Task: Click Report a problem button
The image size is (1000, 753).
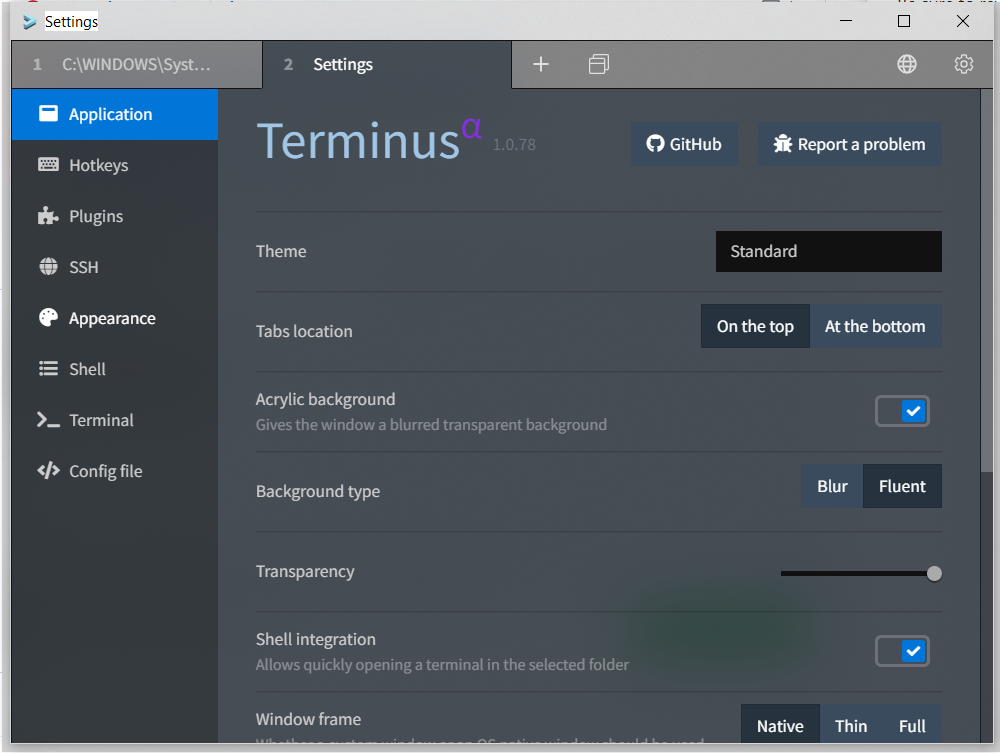Action: 849,144
